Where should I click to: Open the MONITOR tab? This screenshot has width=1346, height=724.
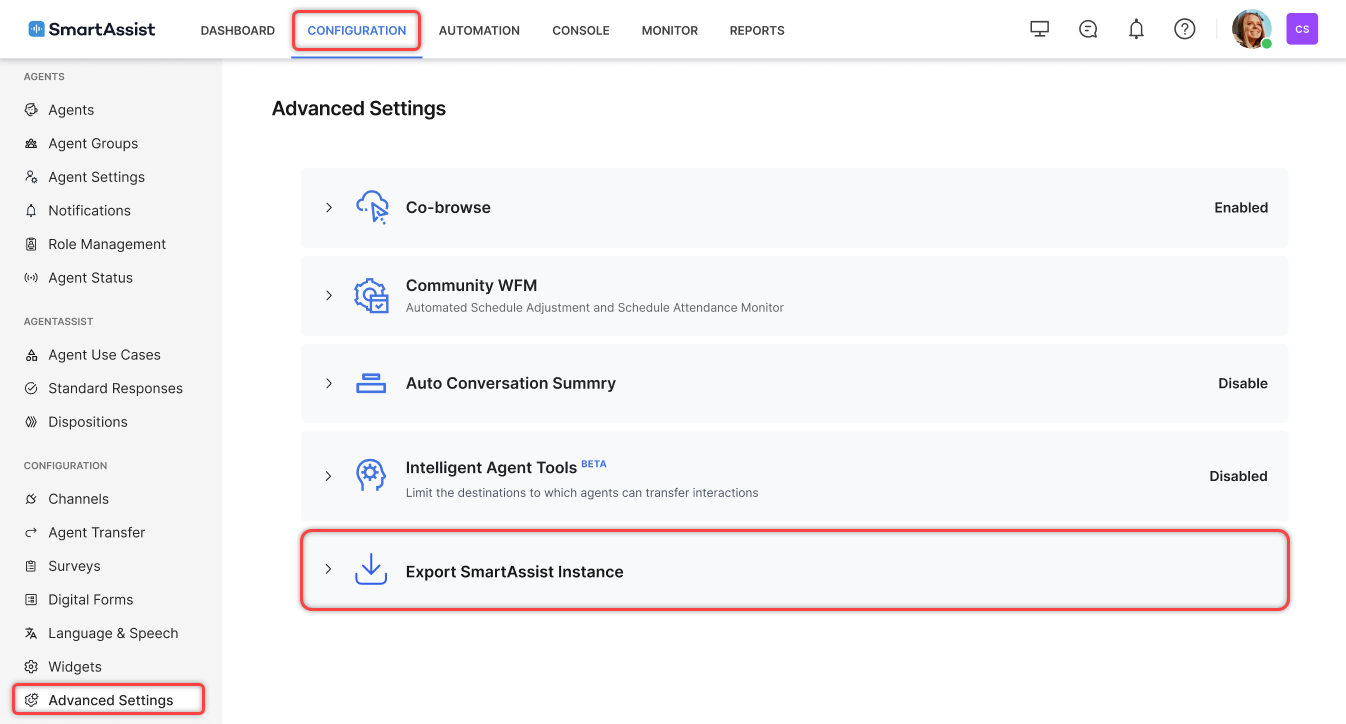coord(670,31)
